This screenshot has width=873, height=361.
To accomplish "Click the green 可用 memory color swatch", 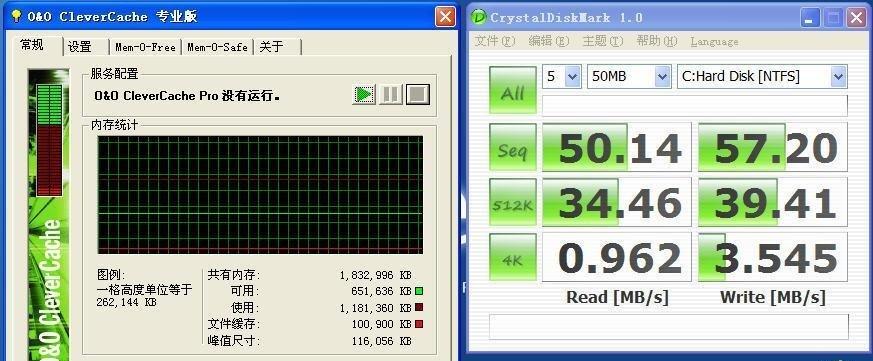I will (419, 291).
